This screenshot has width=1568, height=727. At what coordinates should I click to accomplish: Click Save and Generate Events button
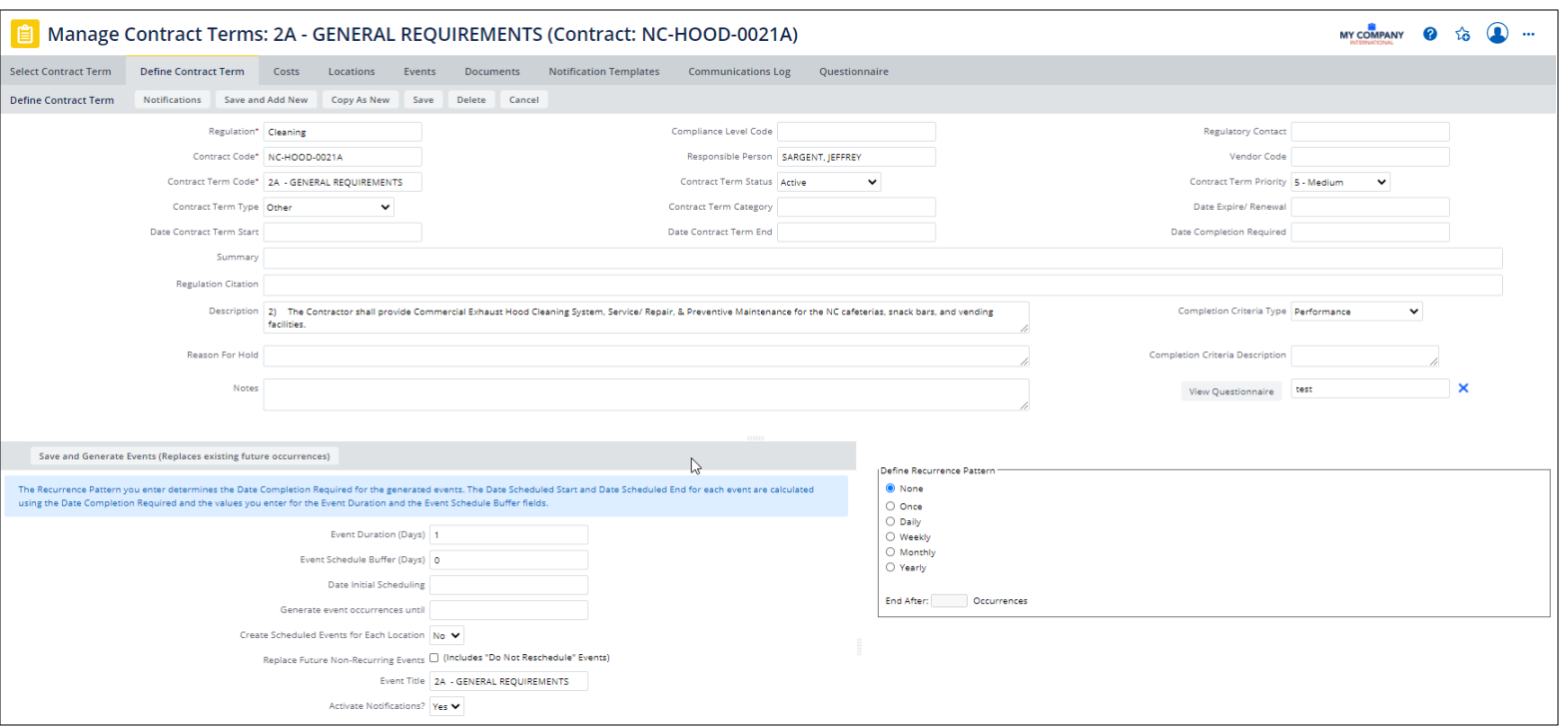pyautogui.click(x=184, y=456)
